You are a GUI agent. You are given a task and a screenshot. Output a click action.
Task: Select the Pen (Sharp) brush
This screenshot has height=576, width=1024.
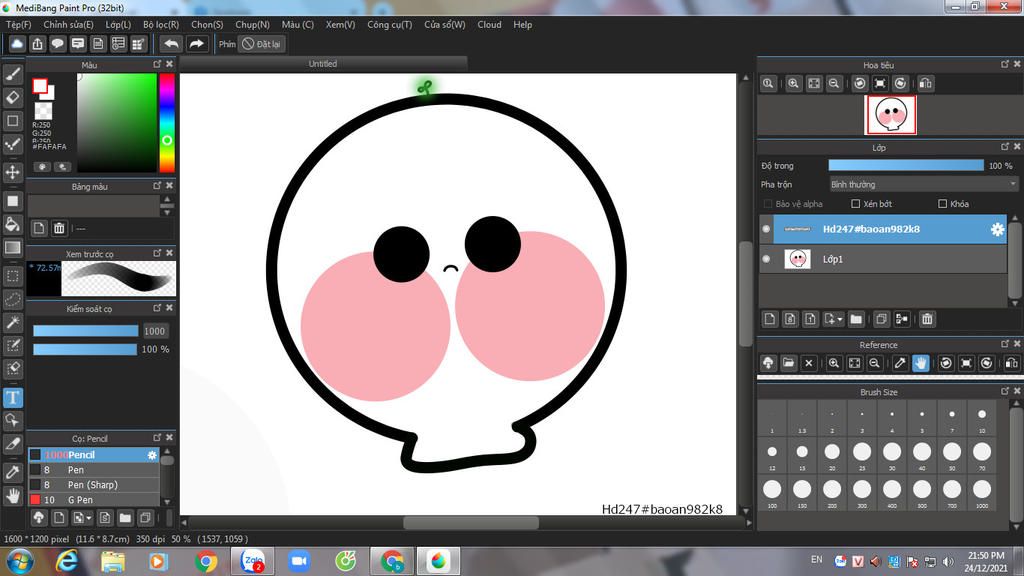(94, 485)
